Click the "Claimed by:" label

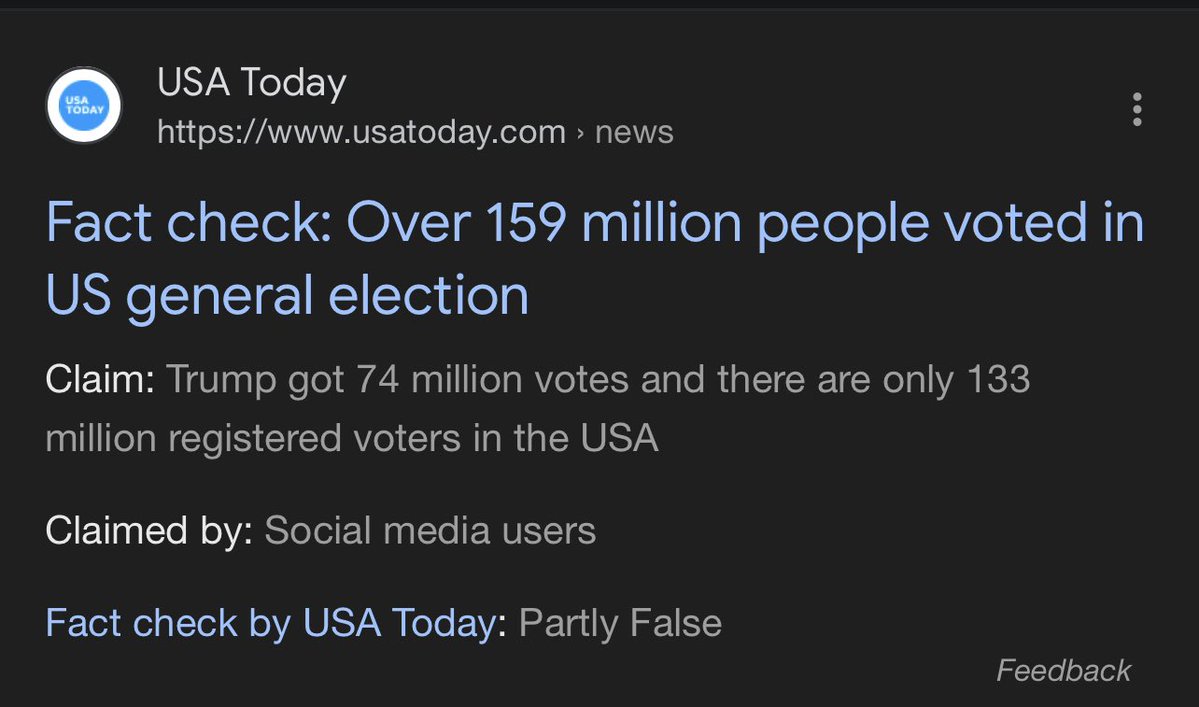[x=148, y=530]
